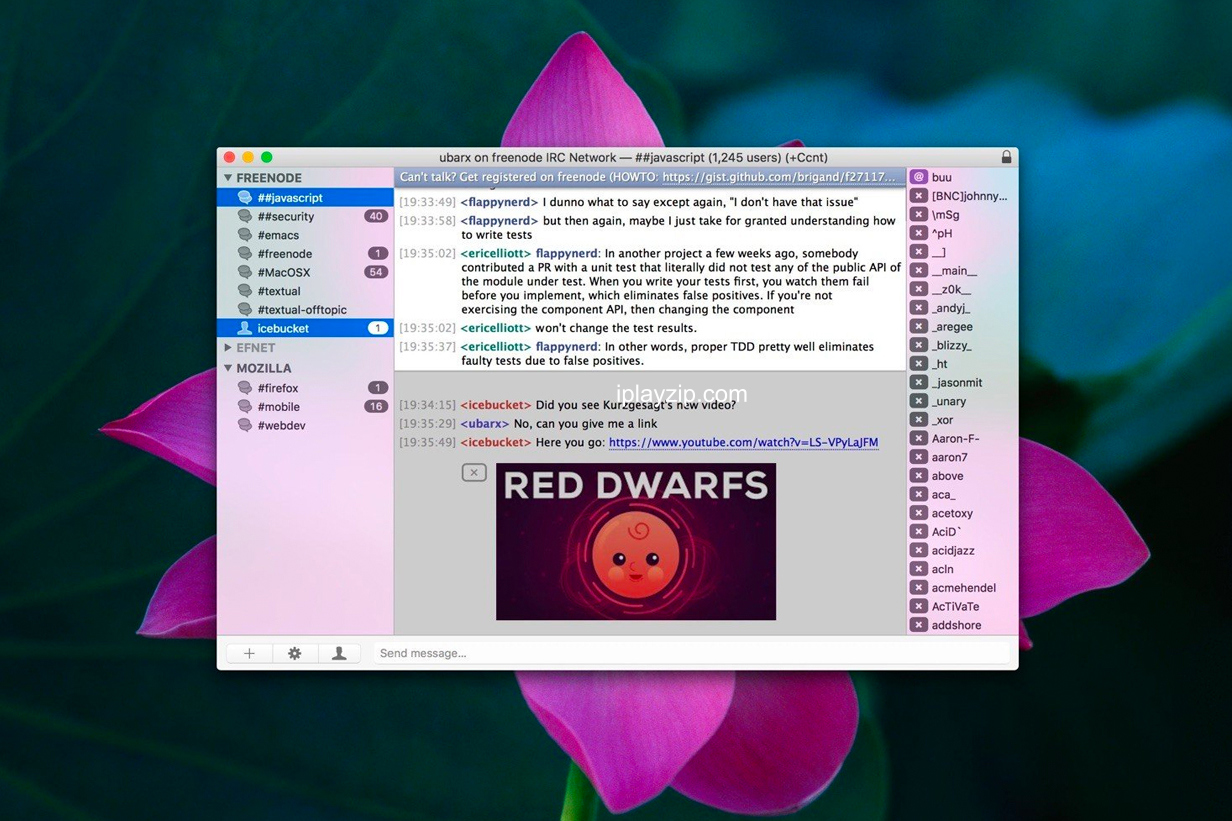
Task: Click the encryption lock icon in title bar
Action: click(1006, 157)
